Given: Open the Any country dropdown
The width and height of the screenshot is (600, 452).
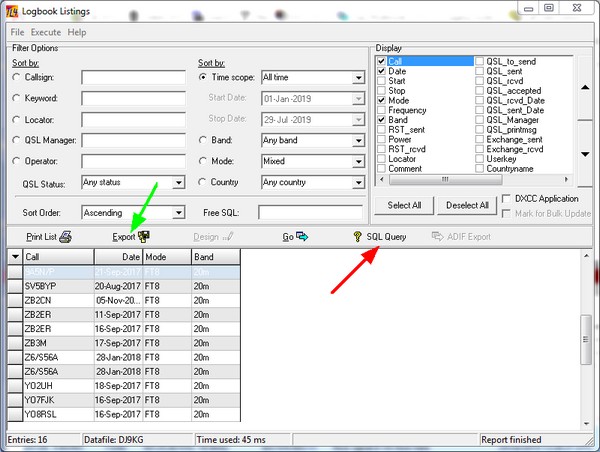Looking at the screenshot, I should coord(358,183).
